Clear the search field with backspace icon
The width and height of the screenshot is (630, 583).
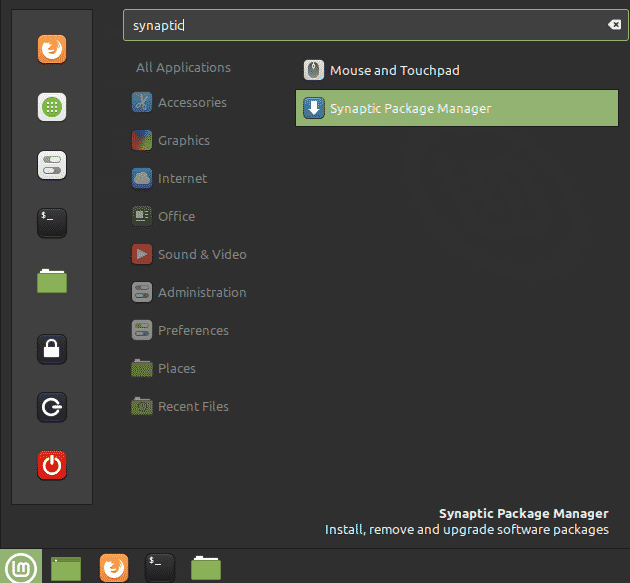[614, 25]
